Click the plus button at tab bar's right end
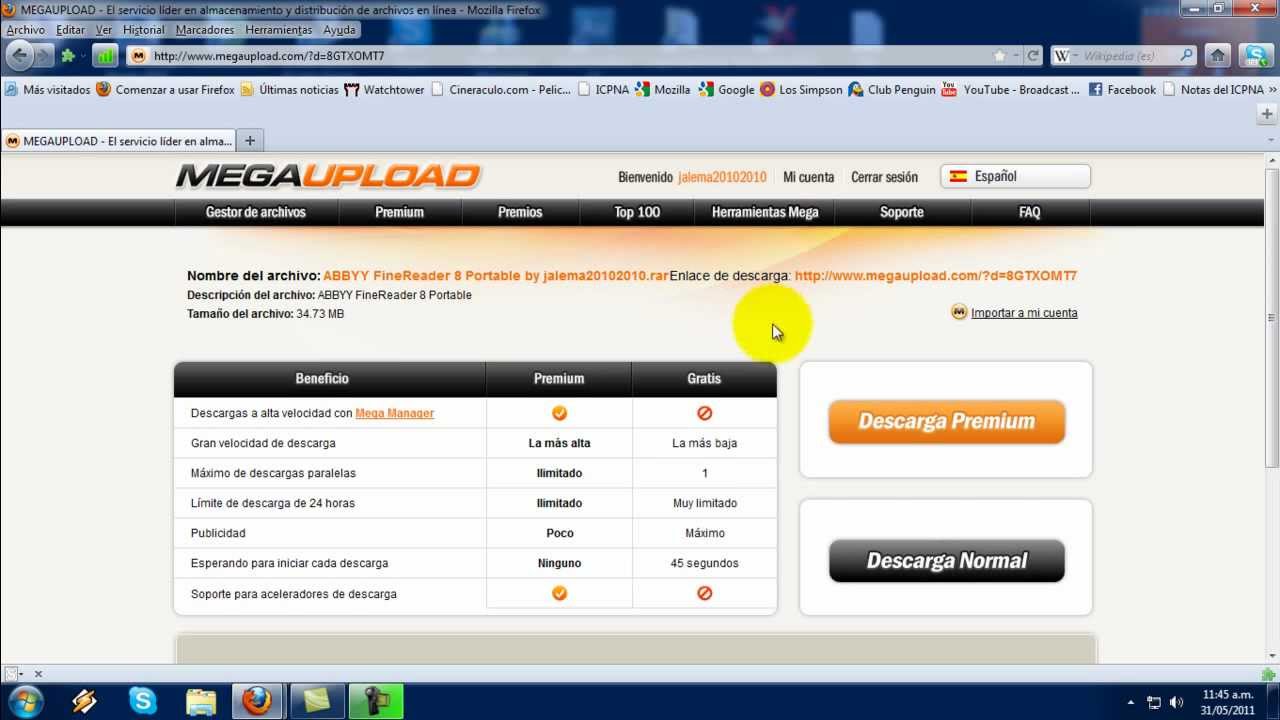The width and height of the screenshot is (1280, 720). (1267, 115)
